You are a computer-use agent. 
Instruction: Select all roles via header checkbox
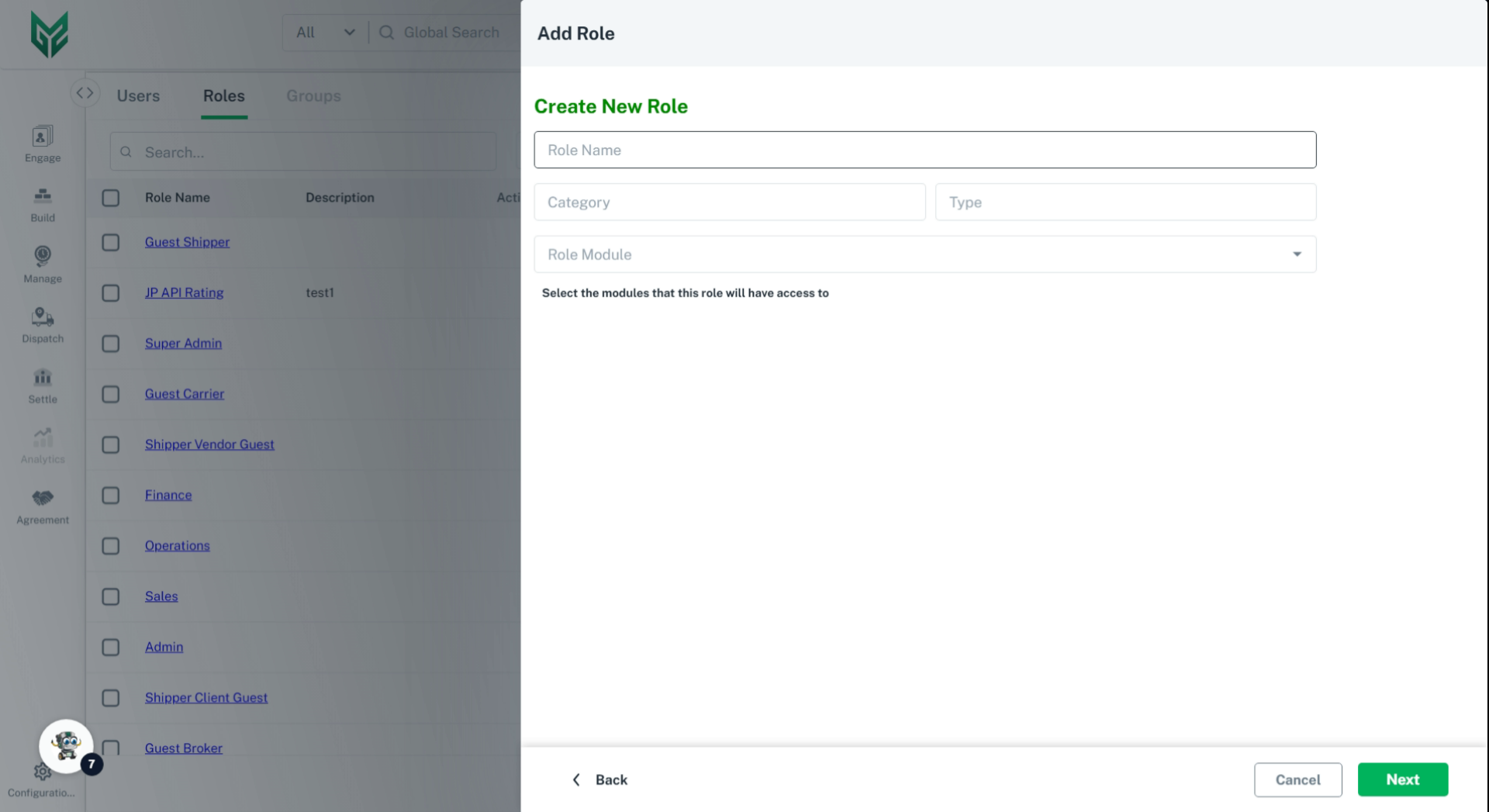coord(111,198)
